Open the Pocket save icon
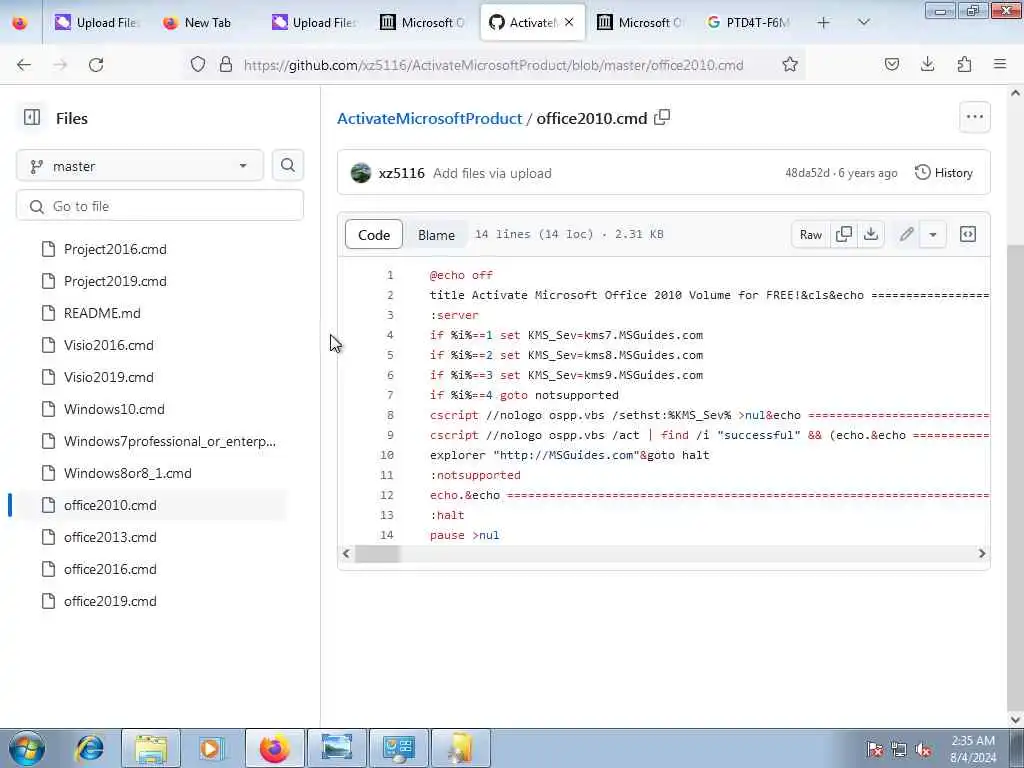Image resolution: width=1024 pixels, height=768 pixels. 891,65
